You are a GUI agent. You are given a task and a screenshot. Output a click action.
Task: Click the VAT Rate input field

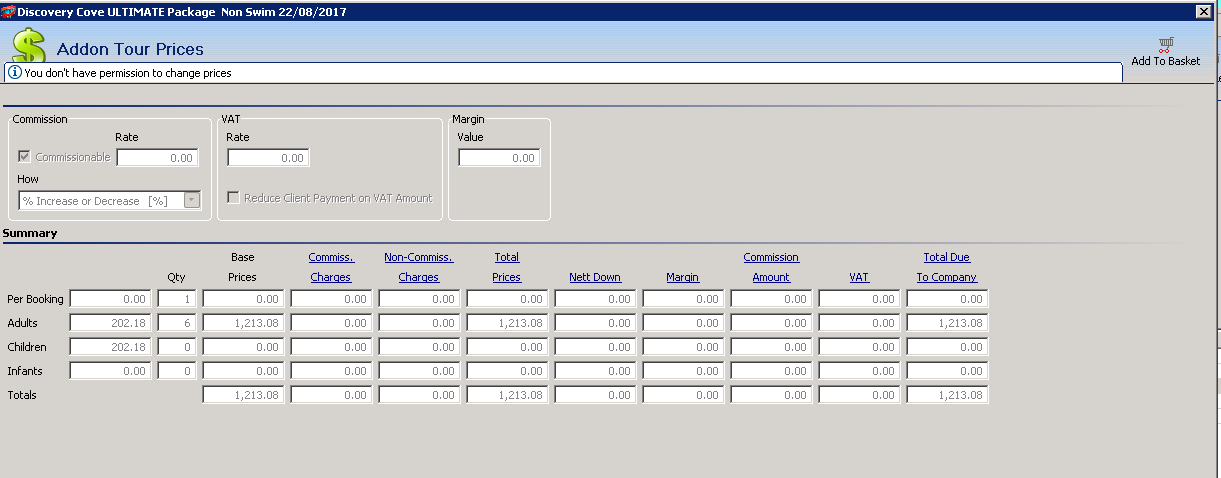(x=268, y=158)
